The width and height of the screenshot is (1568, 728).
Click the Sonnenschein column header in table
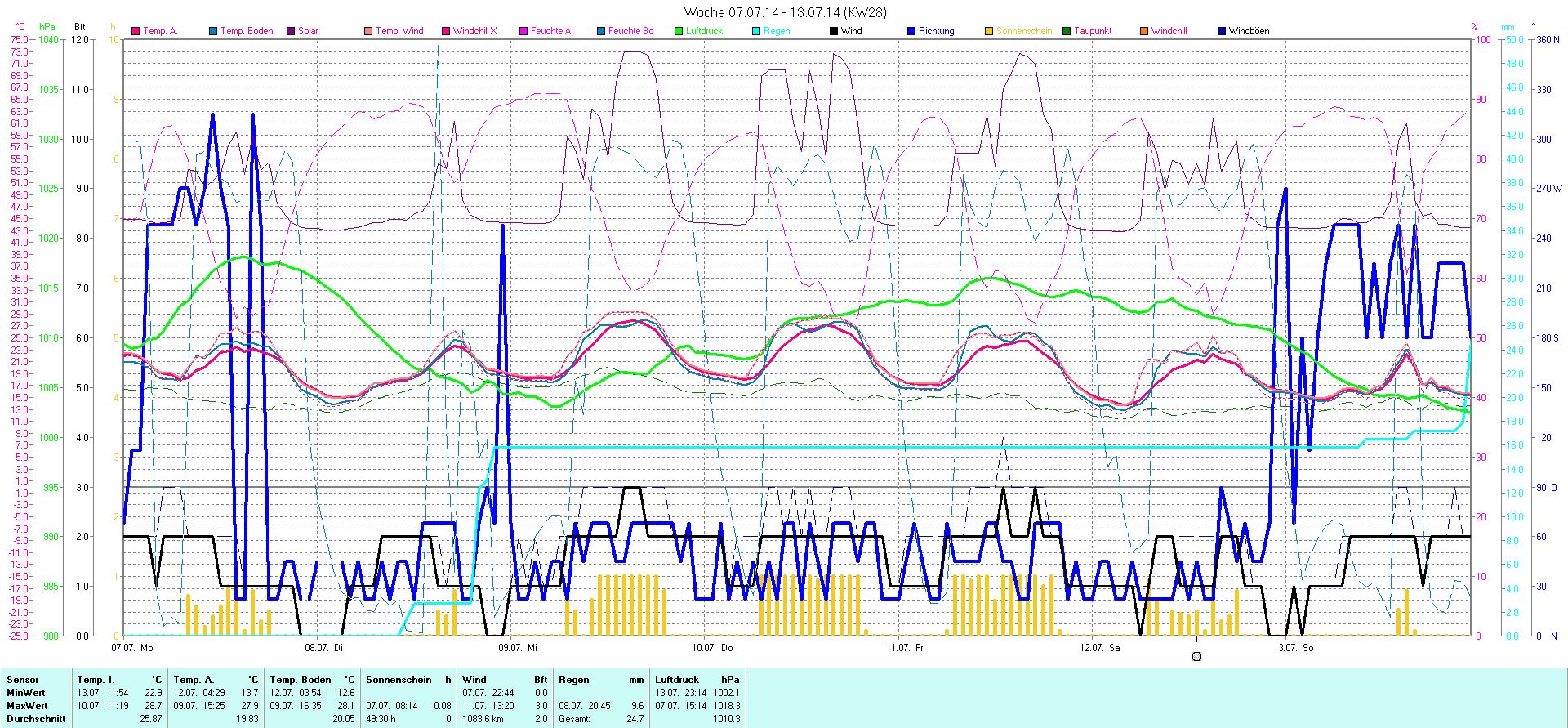coord(399,680)
